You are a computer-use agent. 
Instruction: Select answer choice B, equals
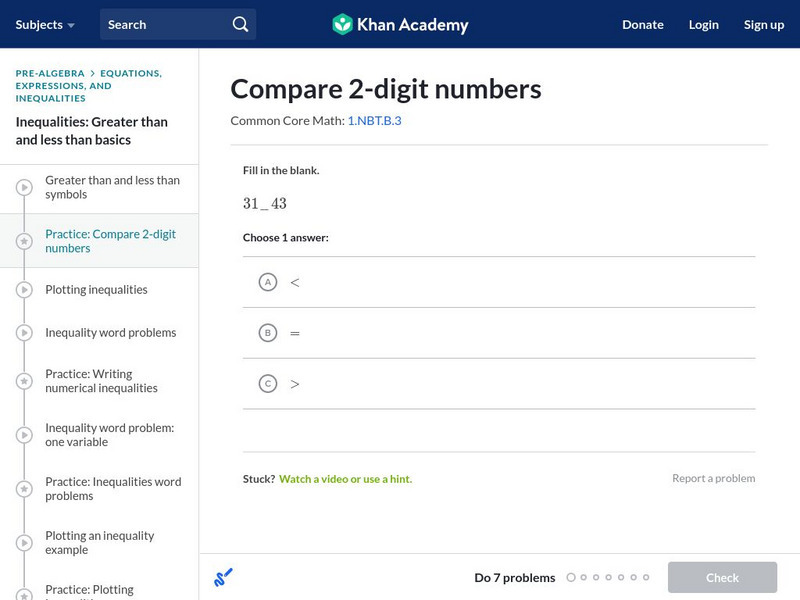[268, 333]
